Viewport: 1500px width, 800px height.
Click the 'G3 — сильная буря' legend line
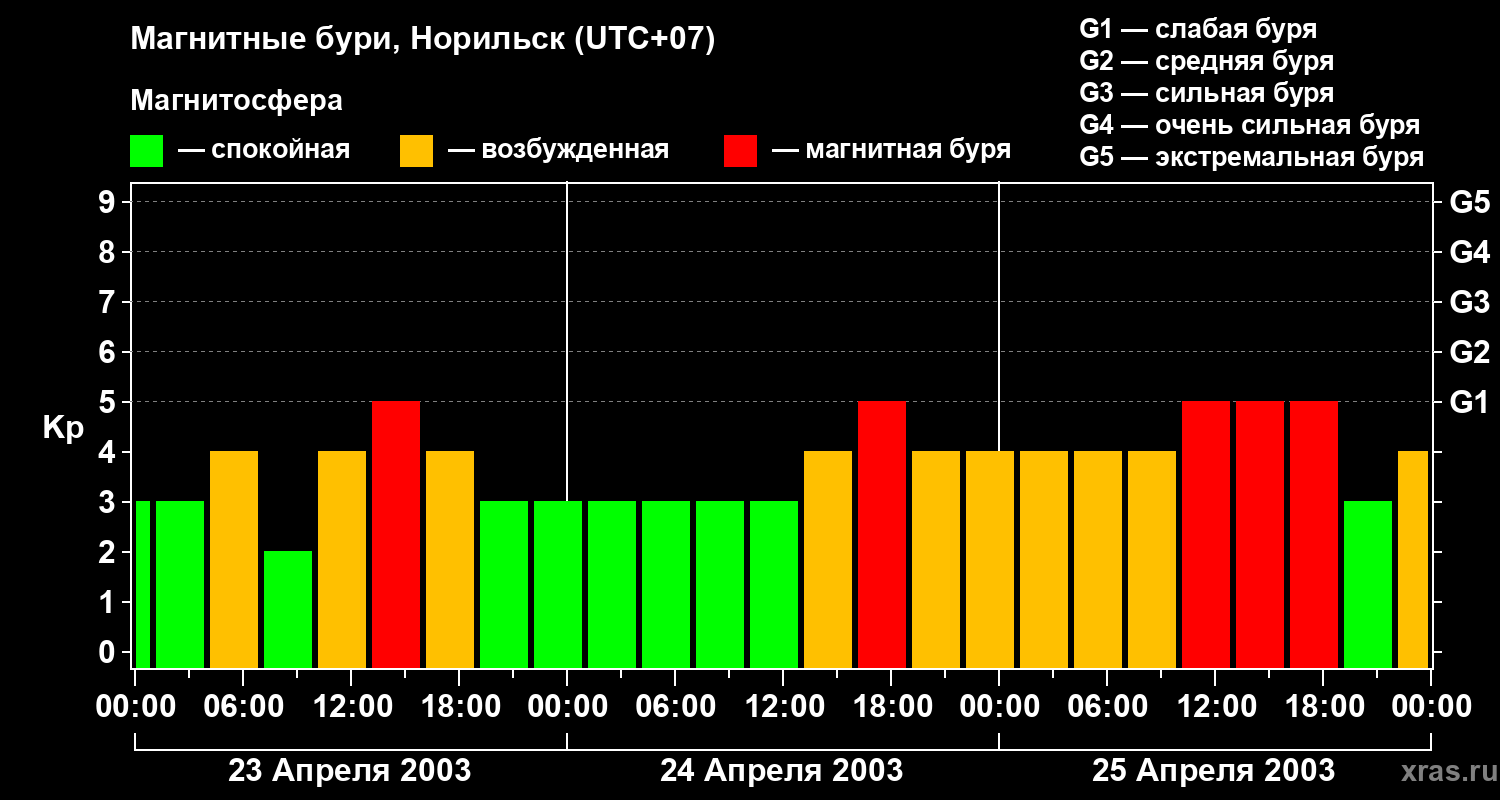[1207, 93]
